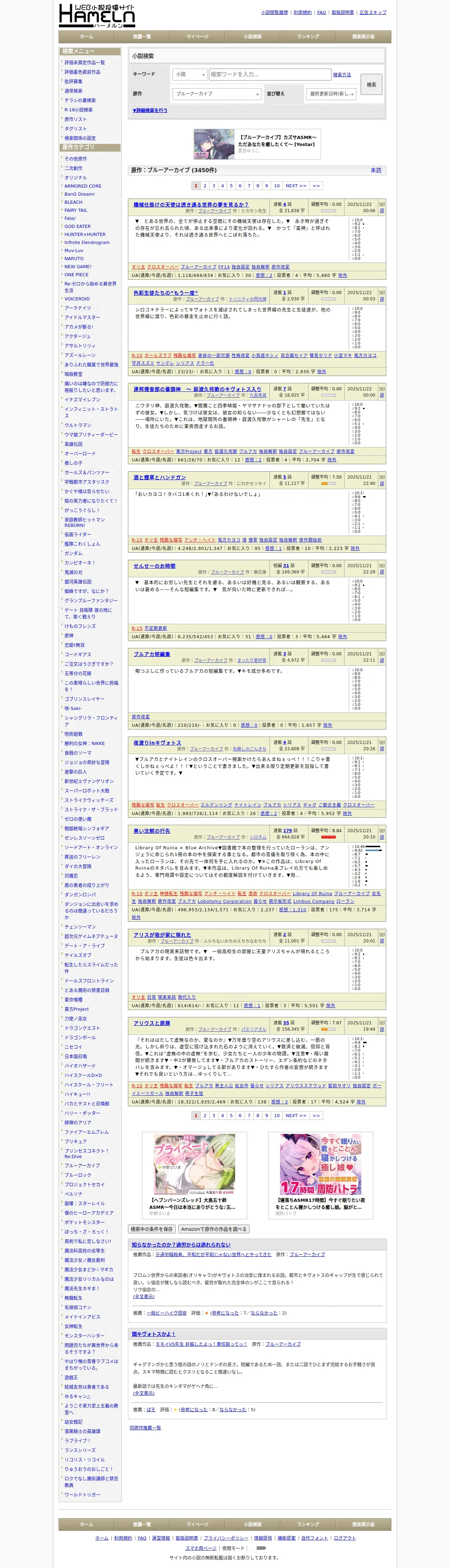Click score distribution chart for 酒と煙草とハンドガン
The height and width of the screenshot is (1568, 450).
point(367,512)
